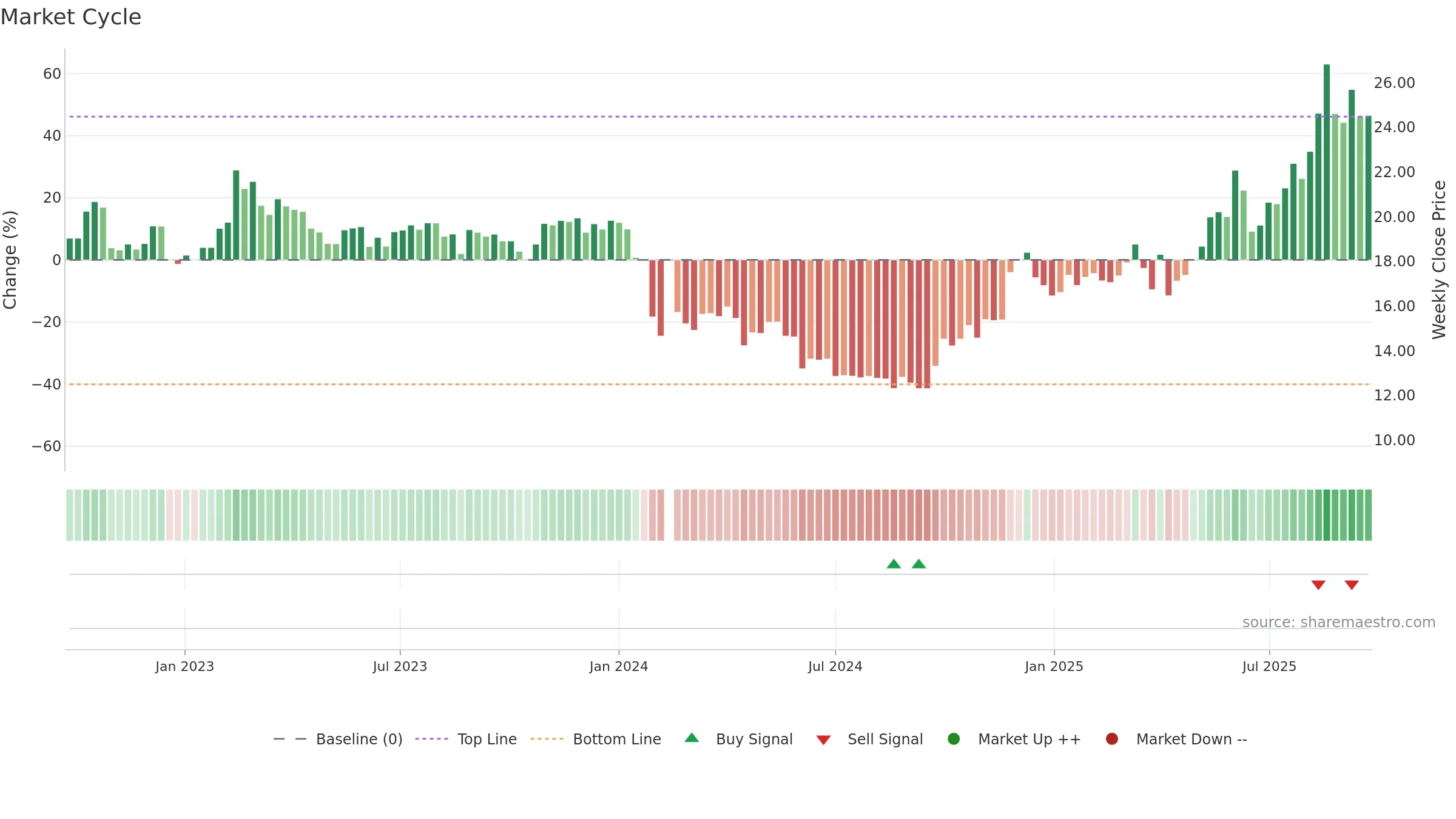1456x819 pixels.
Task: Click the first sell signal triangle after Jul 2025
Action: 1318,585
